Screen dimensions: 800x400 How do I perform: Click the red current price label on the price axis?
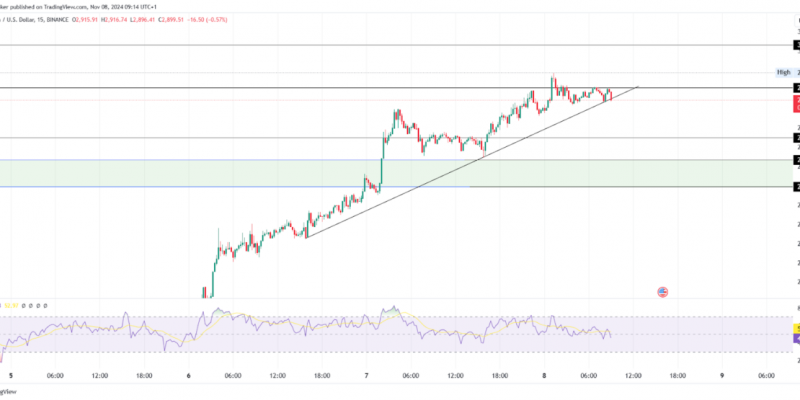796,104
